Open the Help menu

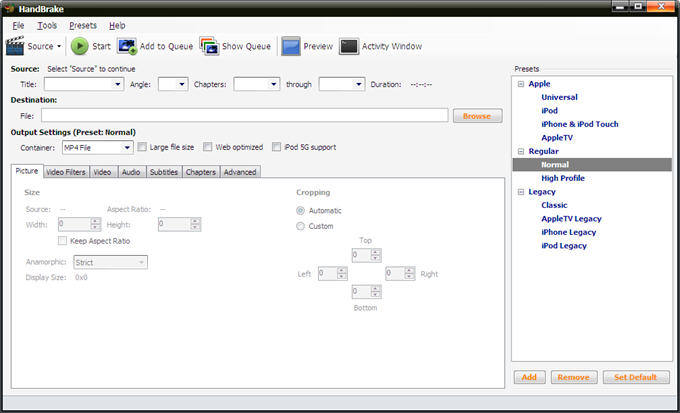(x=117, y=26)
